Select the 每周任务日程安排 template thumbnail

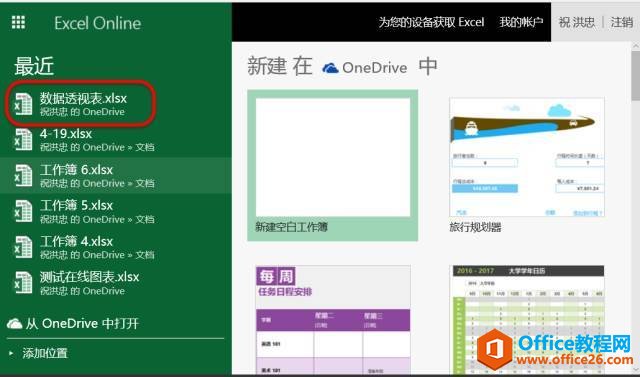pyautogui.click(x=333, y=321)
